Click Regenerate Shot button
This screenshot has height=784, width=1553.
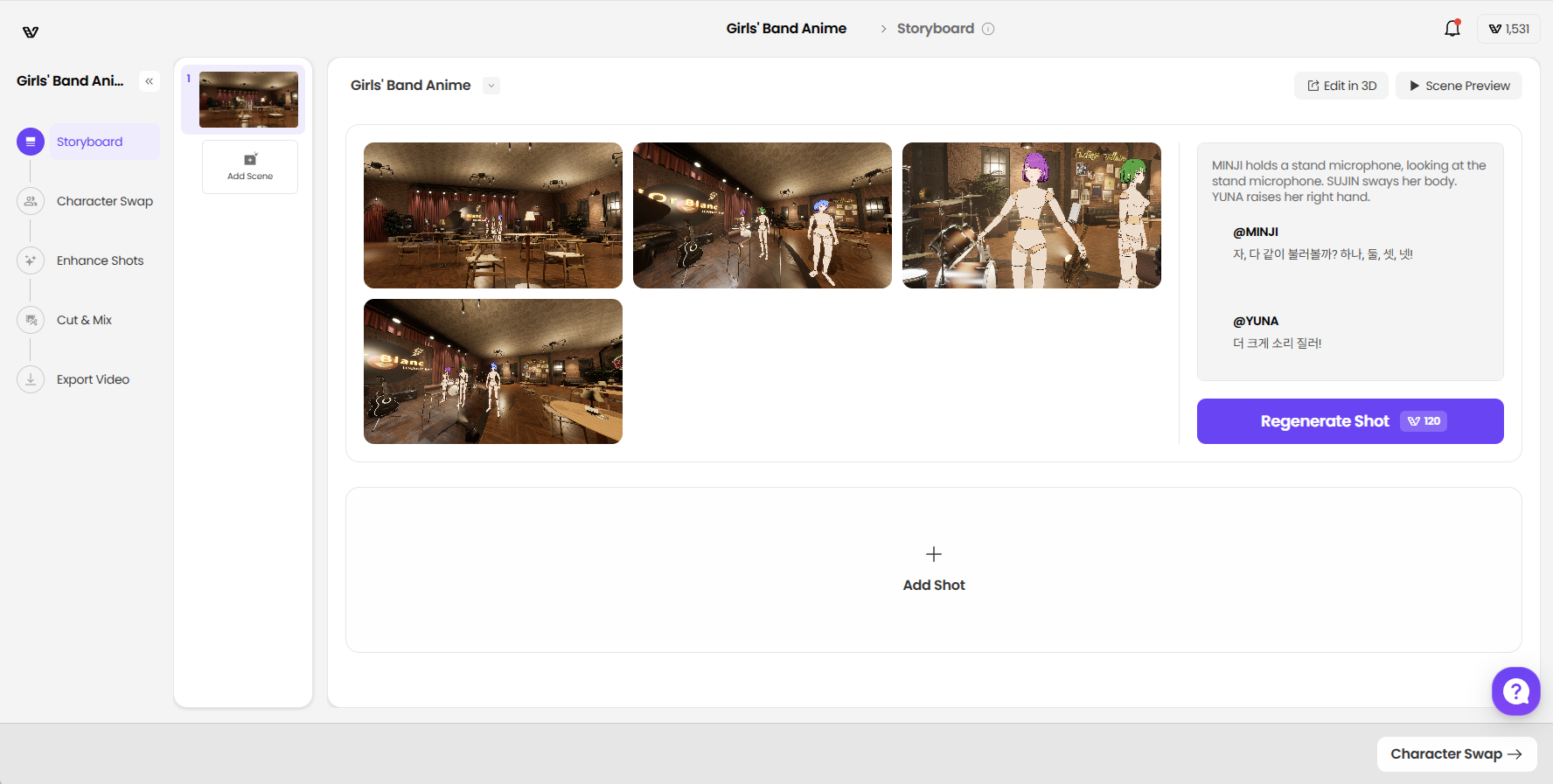point(1350,421)
